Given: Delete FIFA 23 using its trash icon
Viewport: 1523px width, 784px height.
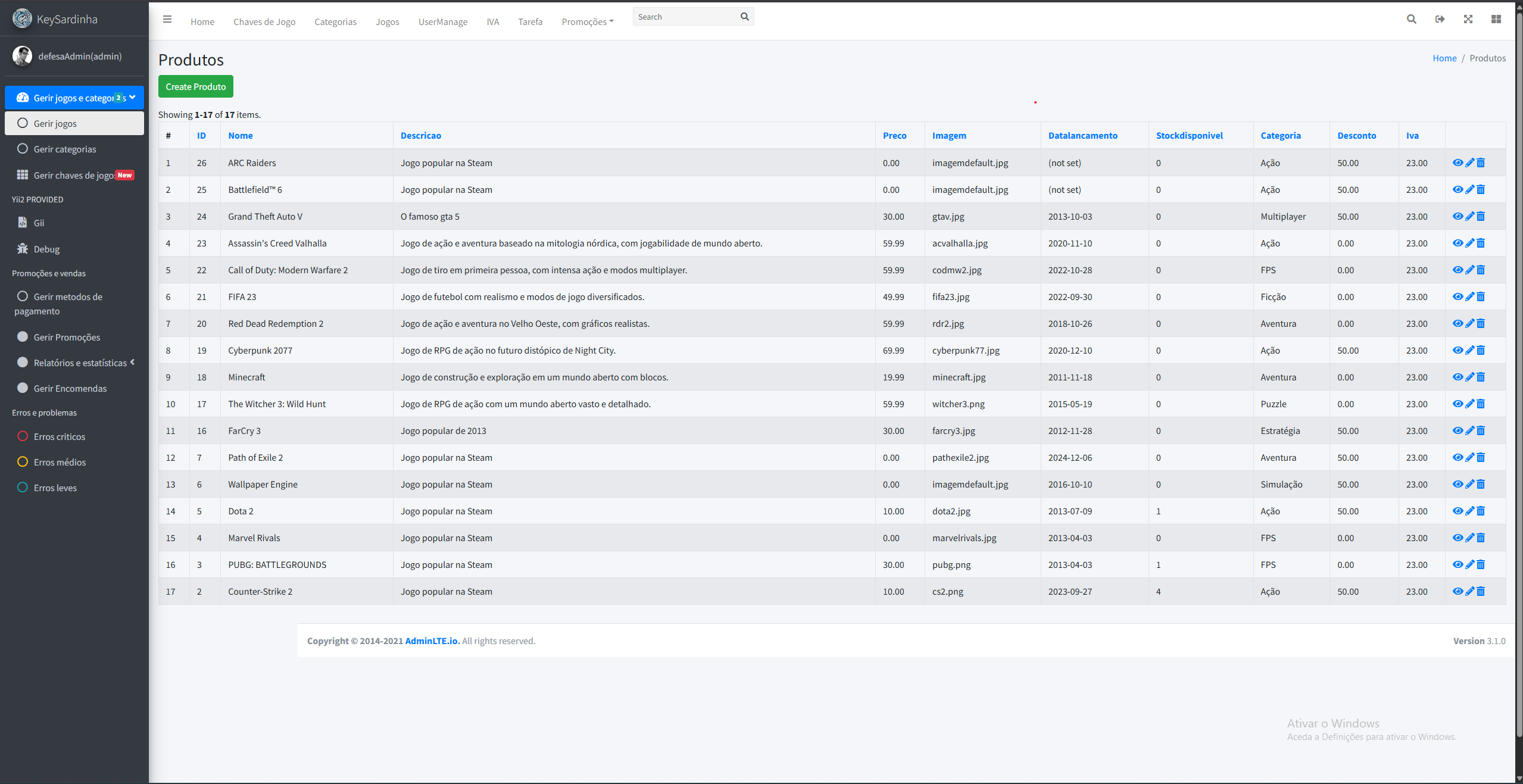Looking at the screenshot, I should coord(1481,296).
